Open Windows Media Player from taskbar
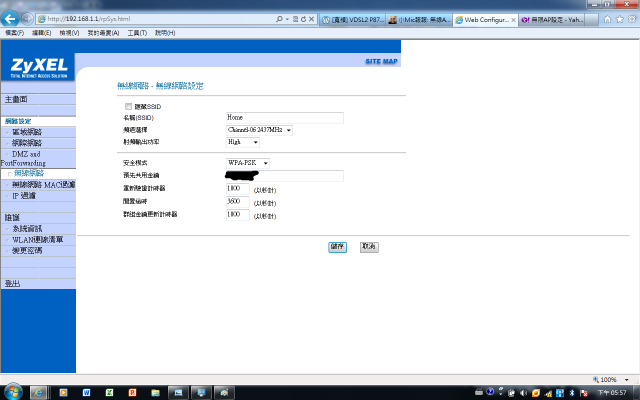The image size is (640, 400). 63,392
